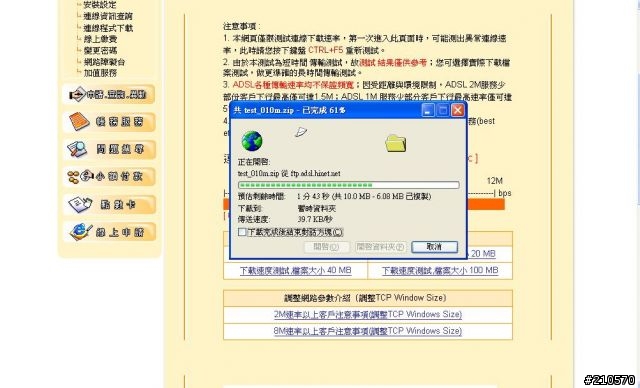Select 變更密碼 in sidebar tree
Image resolution: width=640 pixels, height=388 pixels.
pyautogui.click(x=100, y=51)
